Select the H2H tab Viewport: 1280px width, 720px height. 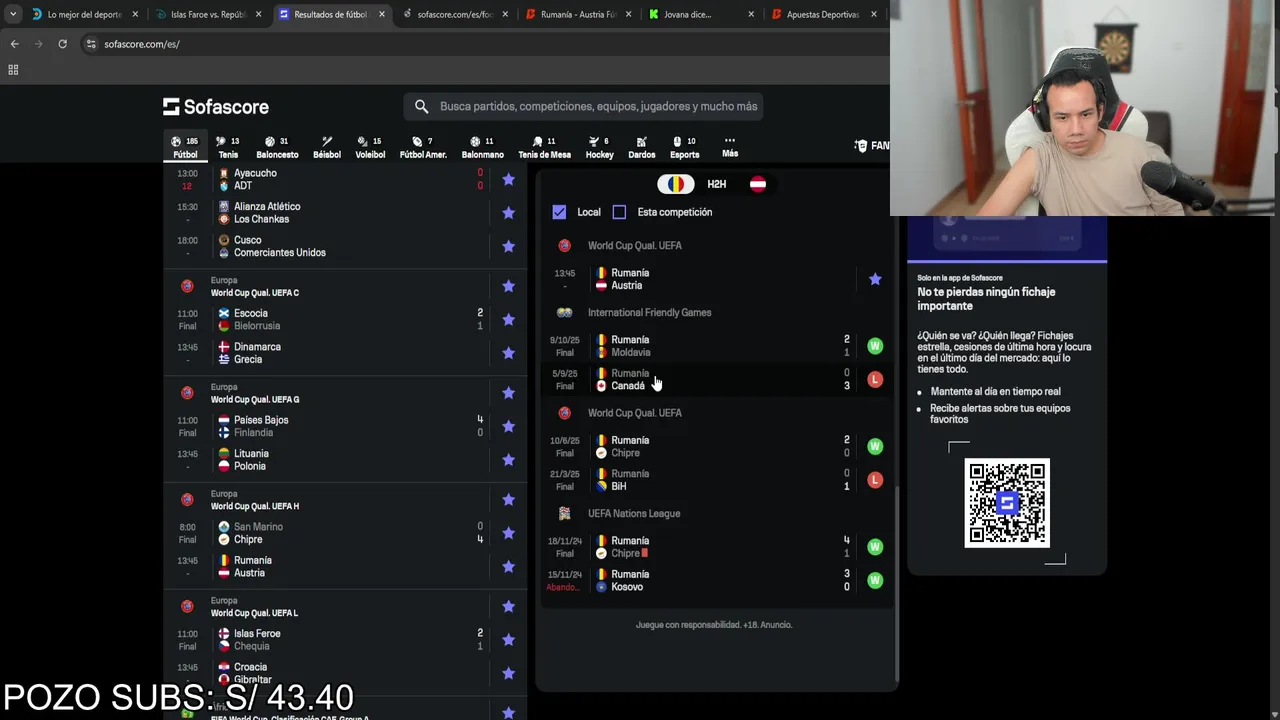[x=716, y=184]
